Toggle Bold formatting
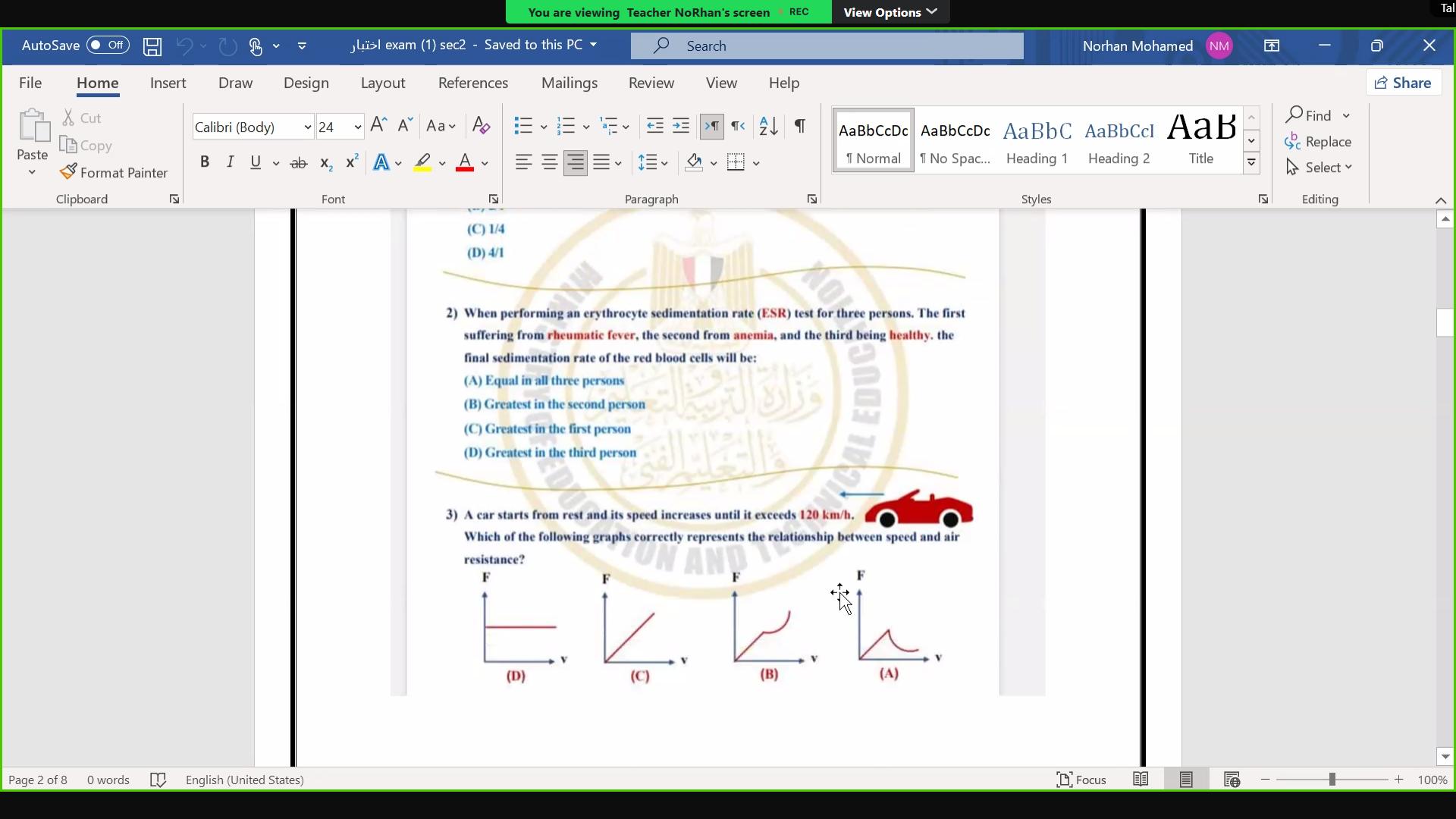The image size is (1456, 819). click(204, 162)
